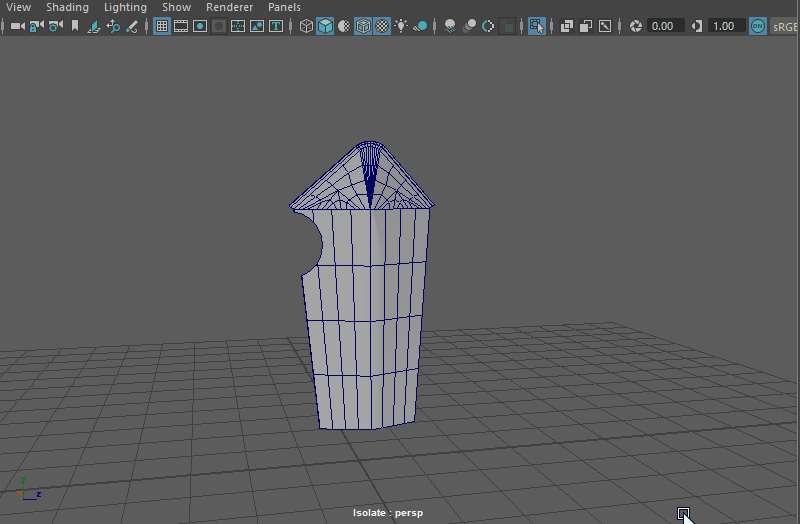
Task: Toggle XRay Active Components icon
Action: pos(586,26)
